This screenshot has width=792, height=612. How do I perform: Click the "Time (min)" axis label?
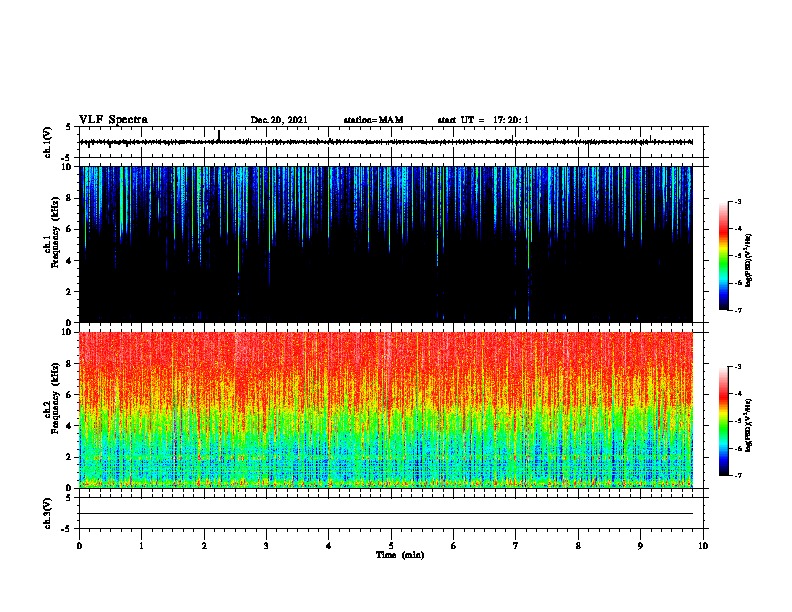[x=400, y=555]
